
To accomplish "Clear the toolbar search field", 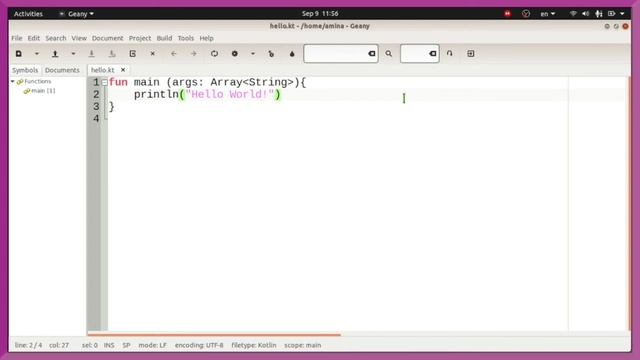I will [372, 53].
